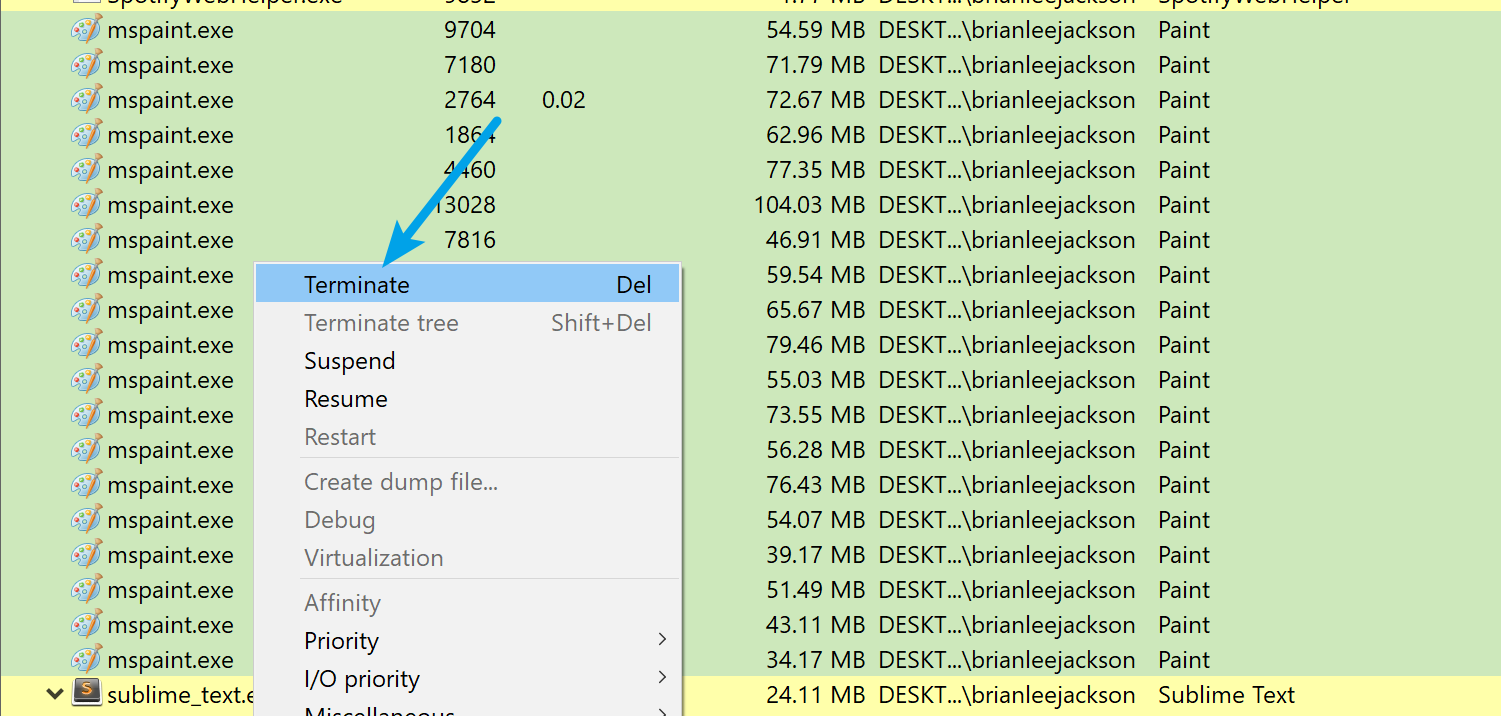Click the user name in the 46.91 MB row

(1006, 240)
